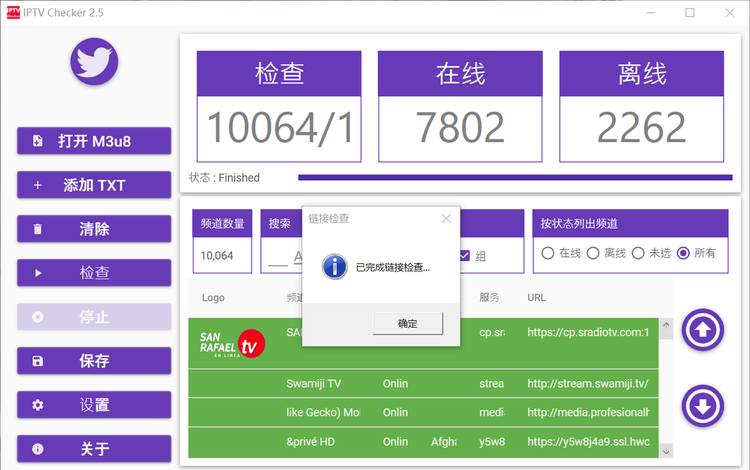
Task: Confirm dialog with 确定 button
Action: [x=408, y=324]
